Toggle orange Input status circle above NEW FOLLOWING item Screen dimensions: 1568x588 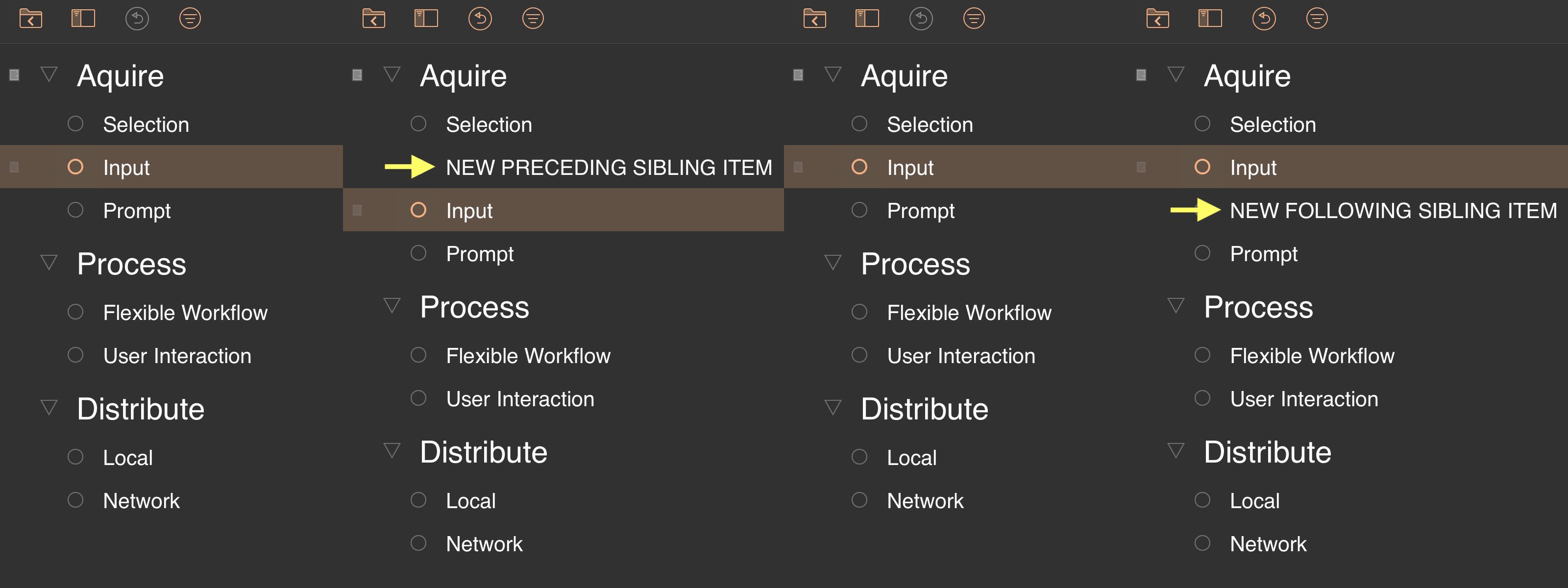[1202, 167]
